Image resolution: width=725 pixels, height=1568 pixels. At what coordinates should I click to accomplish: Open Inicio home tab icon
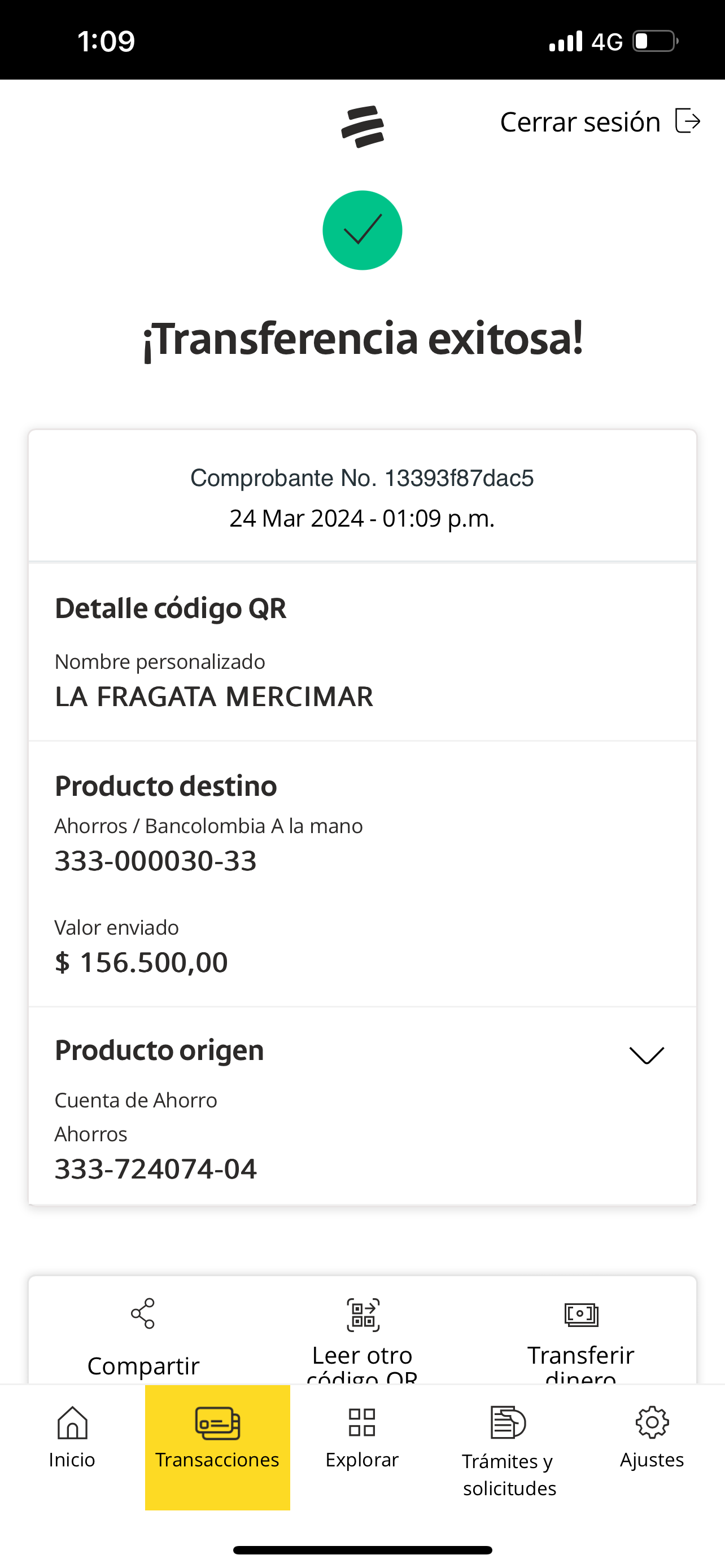[72, 1422]
